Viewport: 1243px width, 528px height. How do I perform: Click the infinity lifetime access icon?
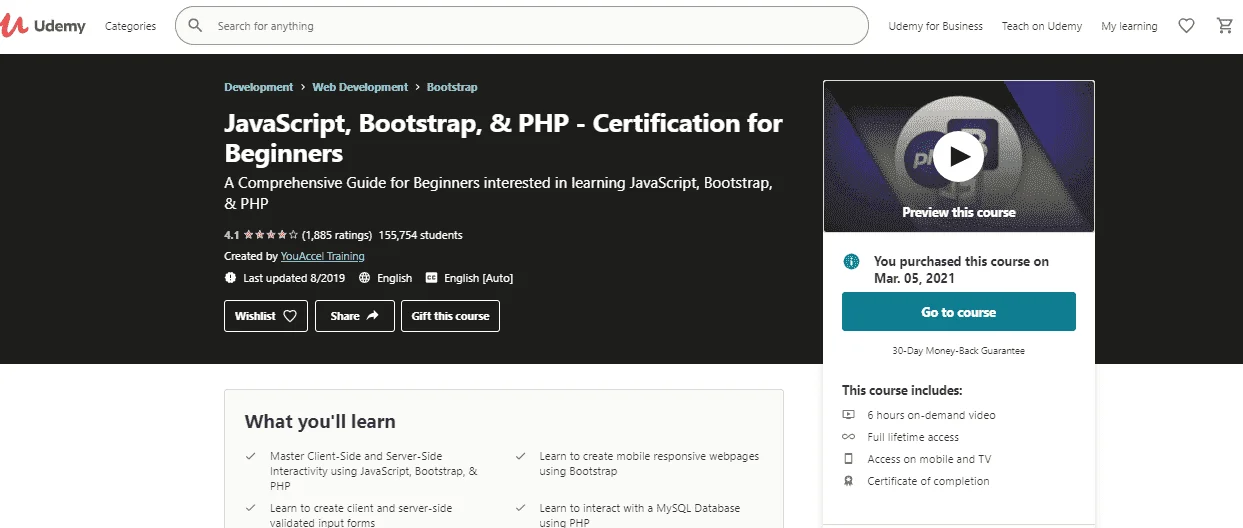pyautogui.click(x=848, y=437)
